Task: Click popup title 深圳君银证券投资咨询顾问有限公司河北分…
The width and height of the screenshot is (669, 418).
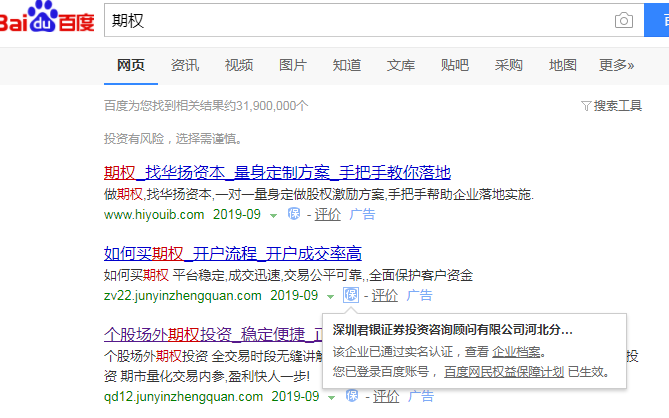Action: [452, 330]
